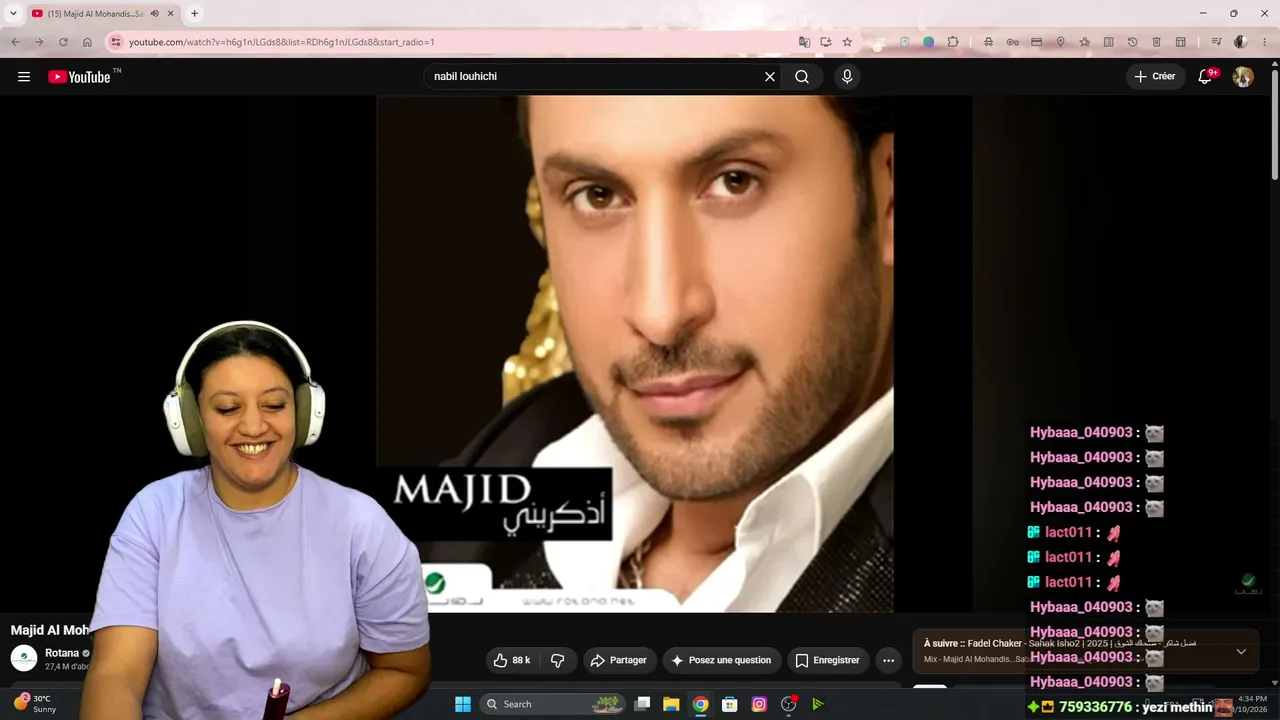
Task: Go forward with the browser arrow
Action: [x=39, y=42]
